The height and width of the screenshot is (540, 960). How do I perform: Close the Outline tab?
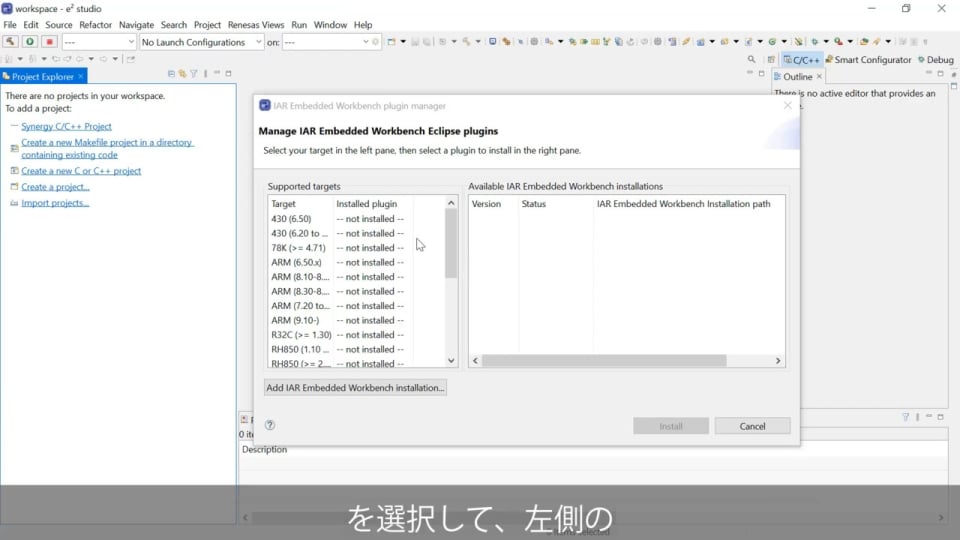819,77
